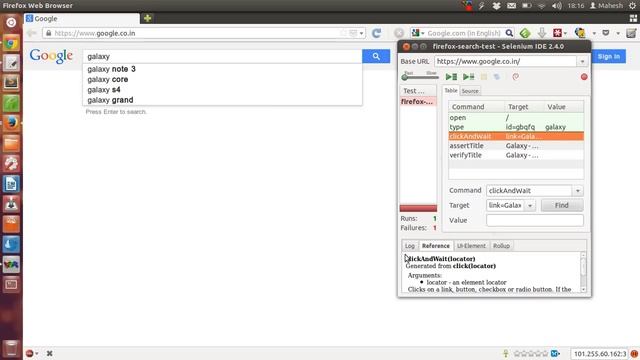
Task: Open Chrome from the Ubuntu launcher
Action: 11,42
